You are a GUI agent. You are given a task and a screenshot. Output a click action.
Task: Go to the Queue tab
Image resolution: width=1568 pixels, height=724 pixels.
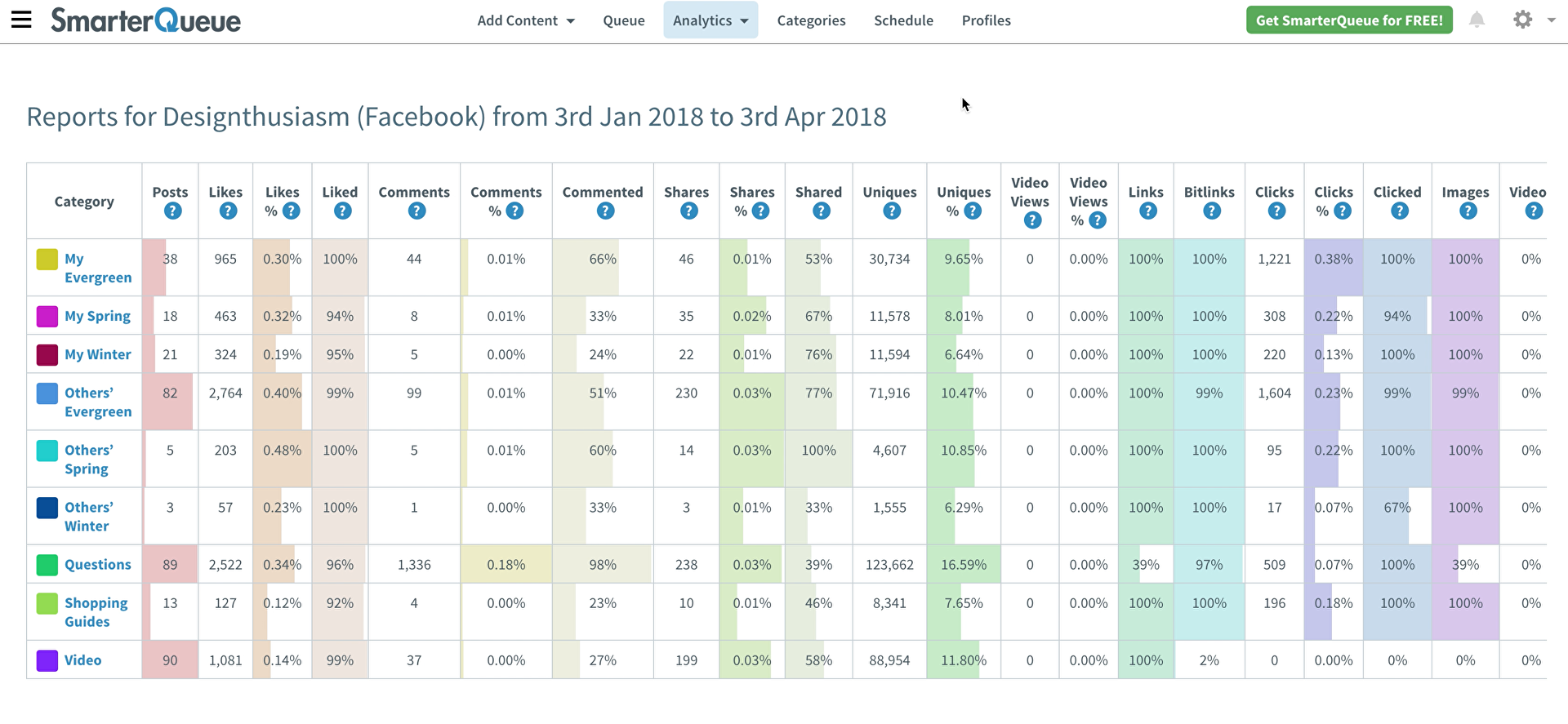pyautogui.click(x=624, y=20)
